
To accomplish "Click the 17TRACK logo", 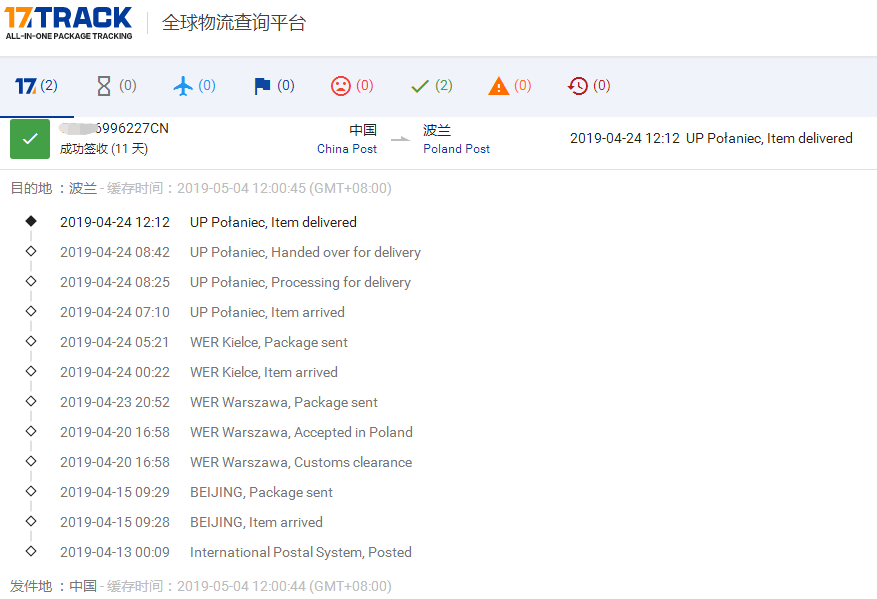I will point(68,22).
